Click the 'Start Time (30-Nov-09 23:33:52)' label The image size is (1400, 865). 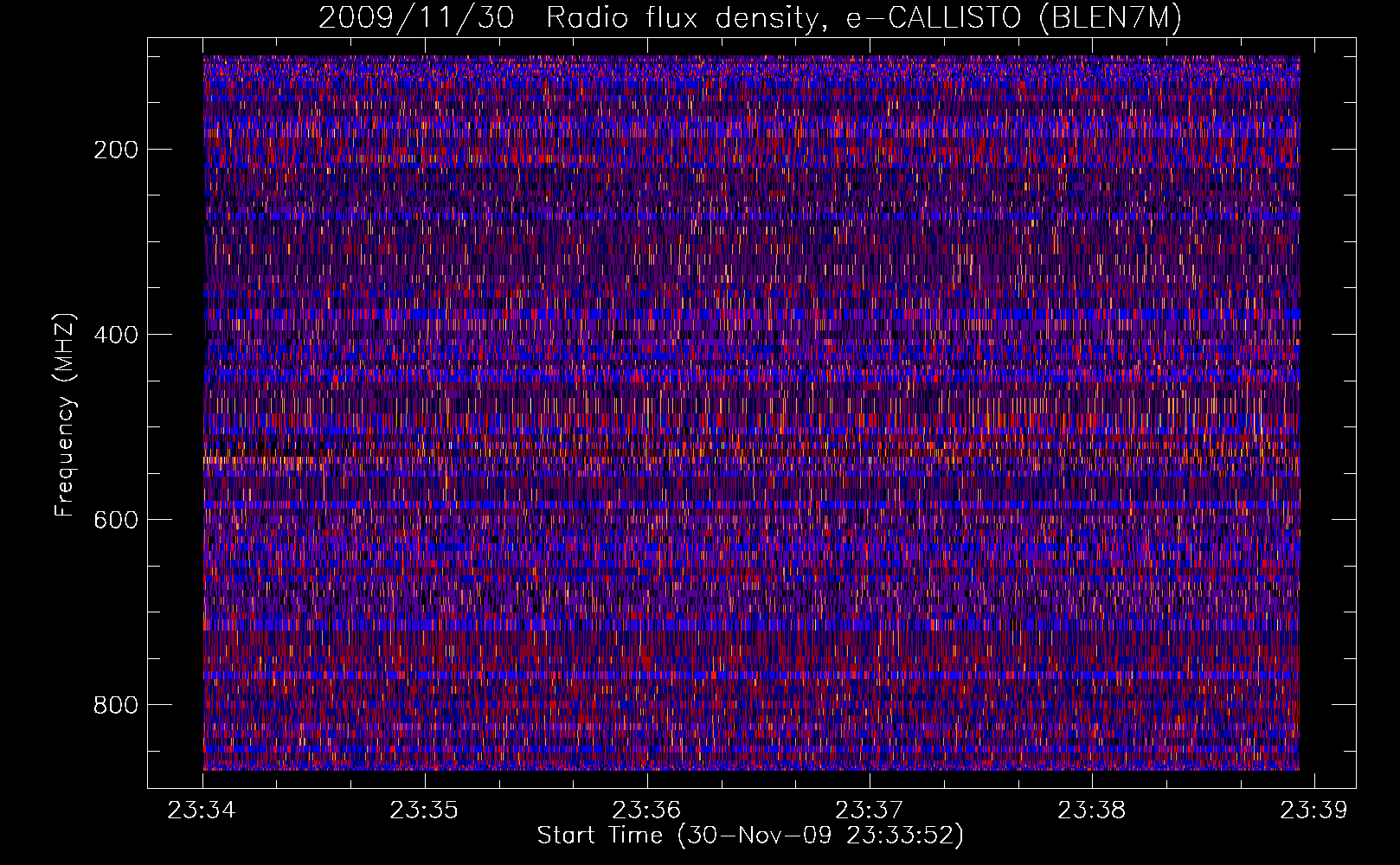(750, 836)
